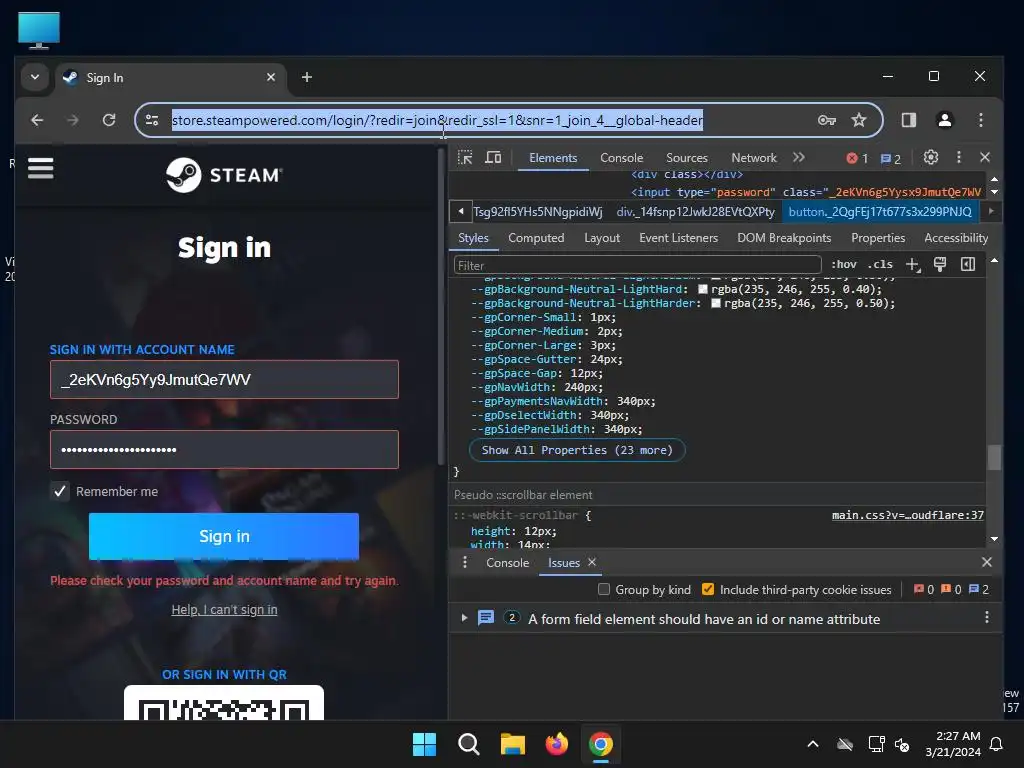
Task: Switch to the Sources tab
Action: coord(686,158)
